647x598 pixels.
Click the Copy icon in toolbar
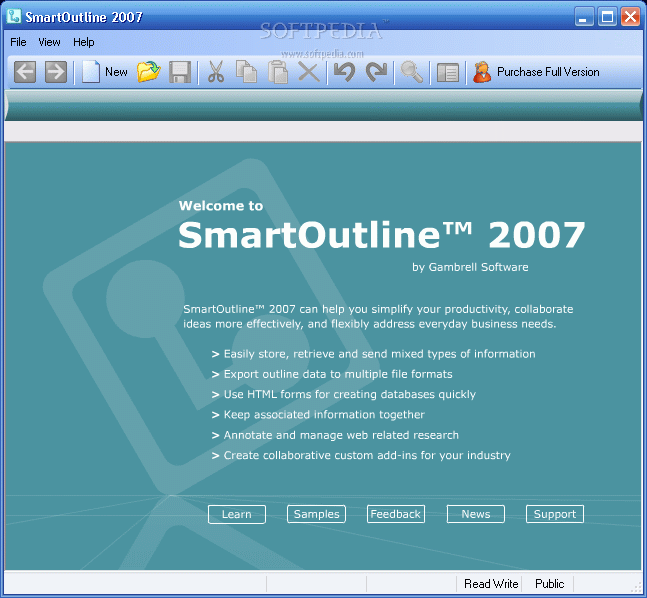pyautogui.click(x=246, y=72)
